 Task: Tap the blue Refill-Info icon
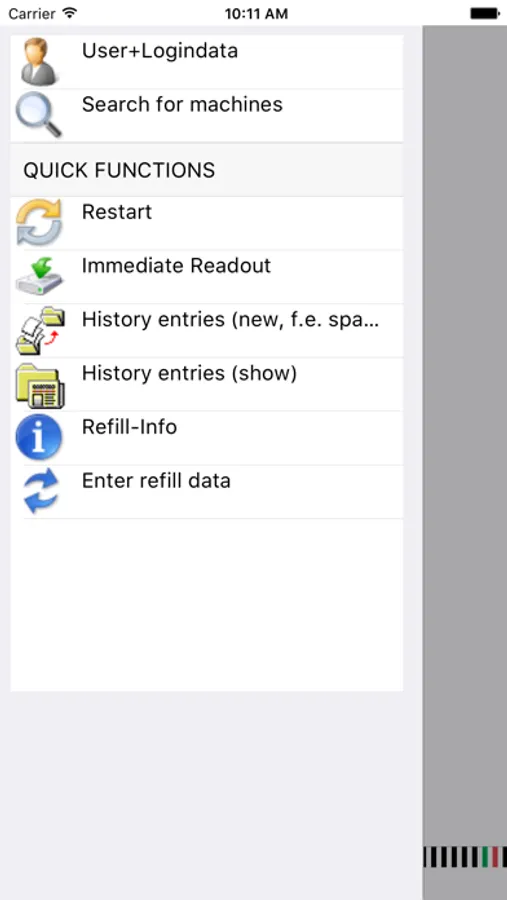39,437
